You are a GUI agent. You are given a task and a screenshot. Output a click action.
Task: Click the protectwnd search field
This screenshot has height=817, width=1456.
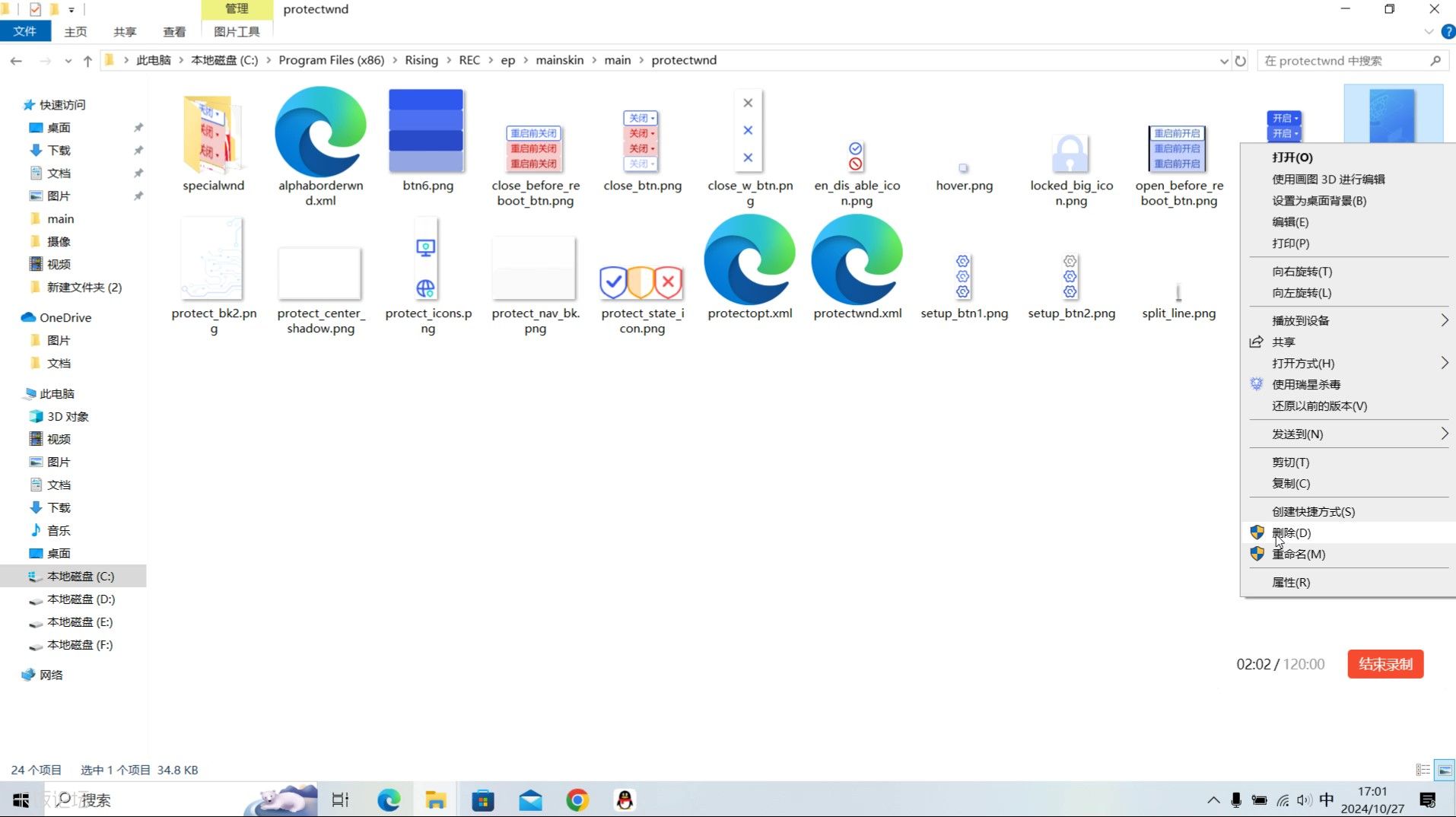point(1352,61)
